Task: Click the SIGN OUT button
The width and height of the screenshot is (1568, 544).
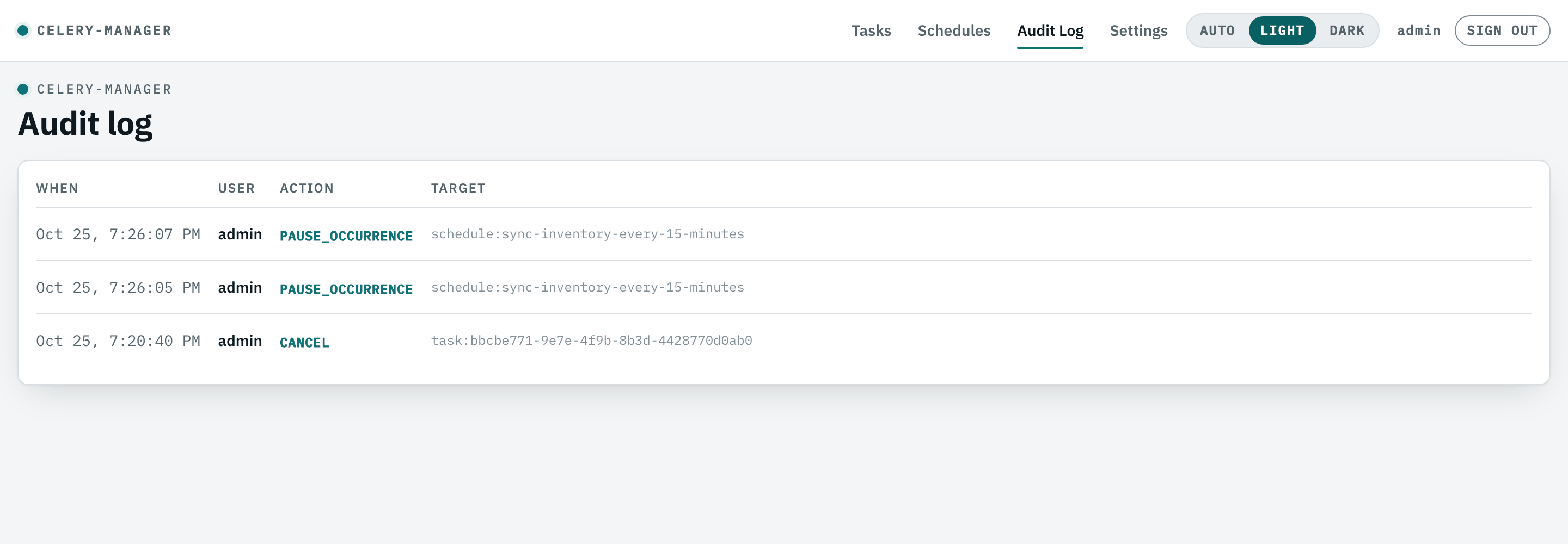Action: click(1502, 30)
